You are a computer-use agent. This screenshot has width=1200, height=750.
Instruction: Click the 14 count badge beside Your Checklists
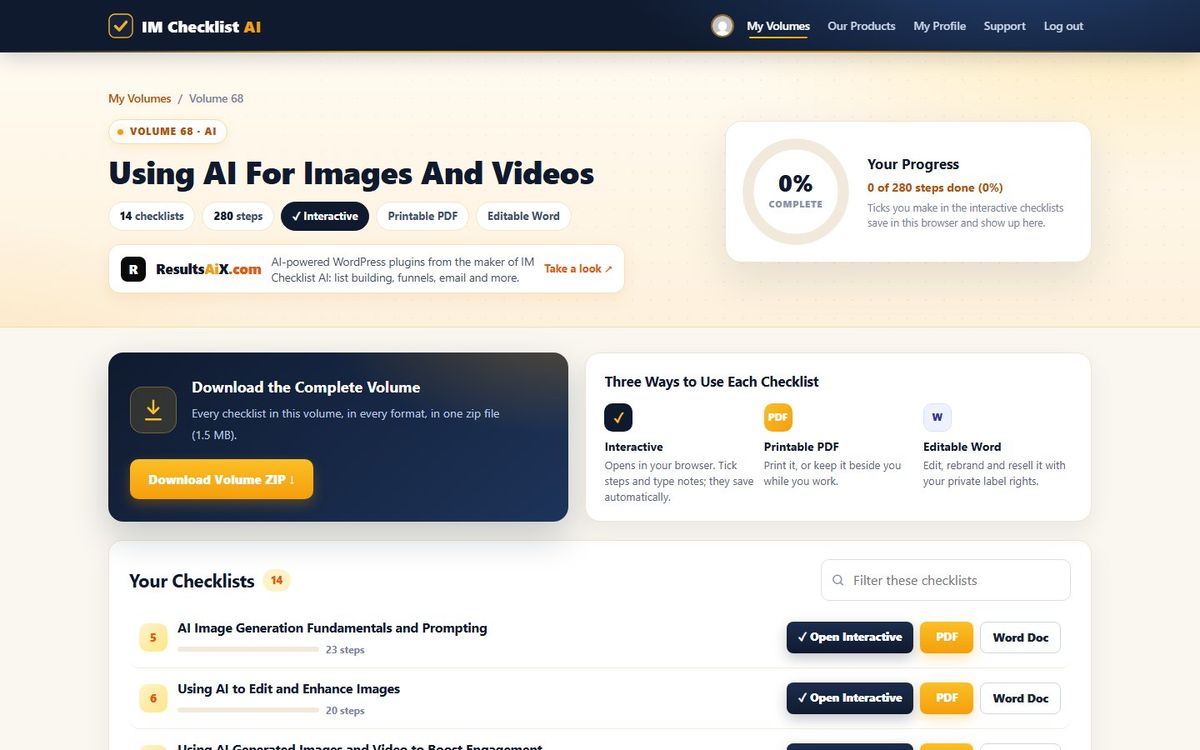pyautogui.click(x=277, y=580)
